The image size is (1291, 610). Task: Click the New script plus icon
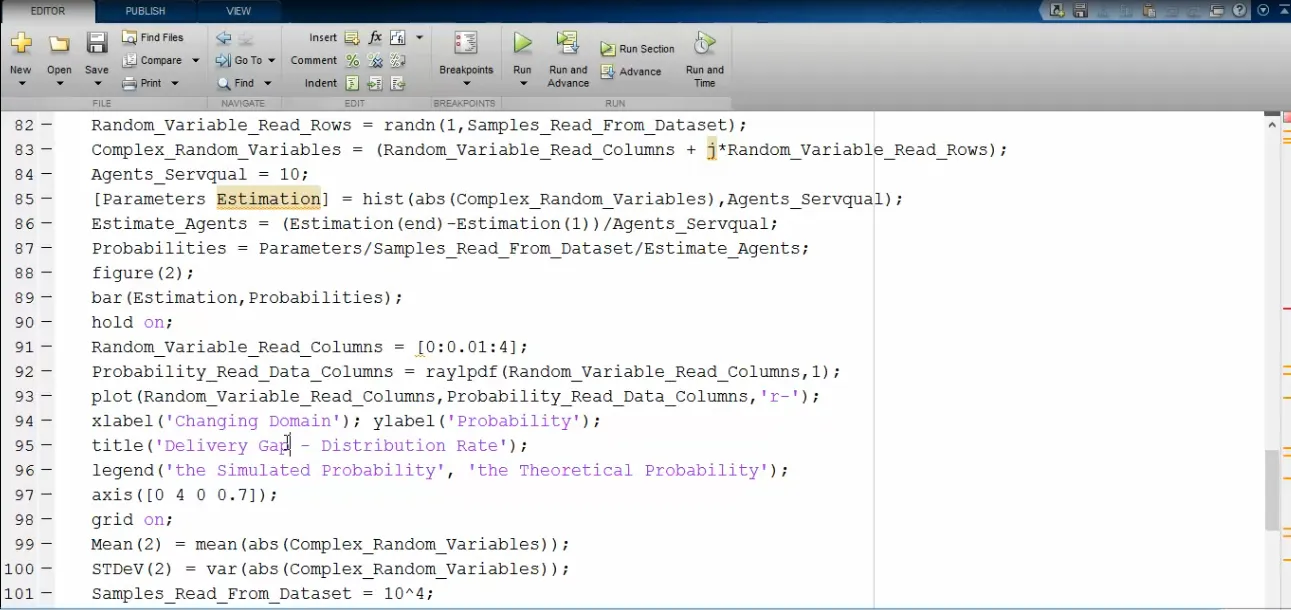21,43
